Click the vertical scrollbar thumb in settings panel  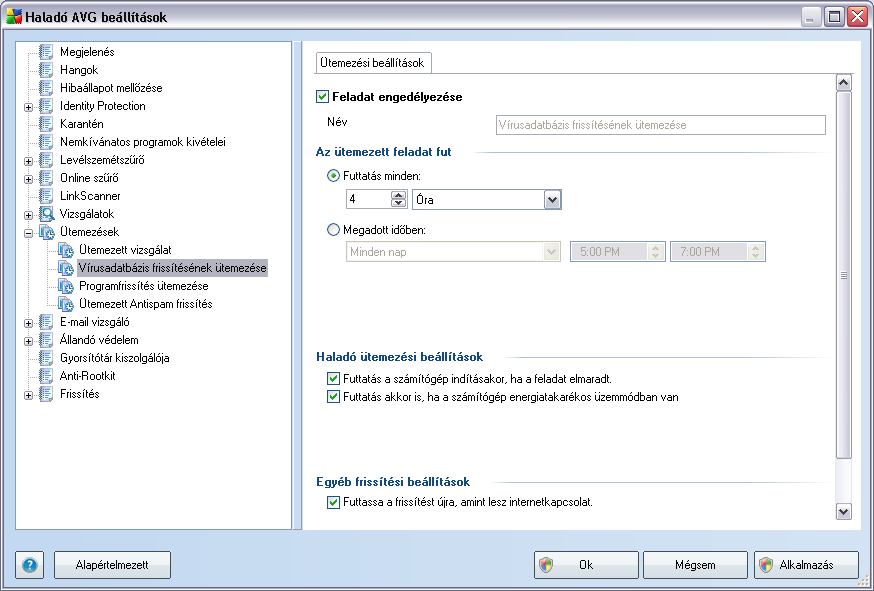844,275
